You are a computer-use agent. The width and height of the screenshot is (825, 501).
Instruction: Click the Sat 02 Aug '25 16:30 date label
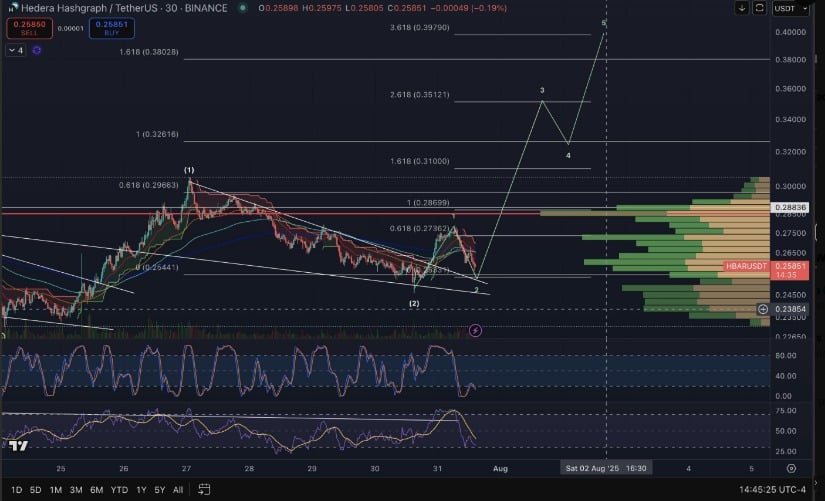(x=606, y=468)
